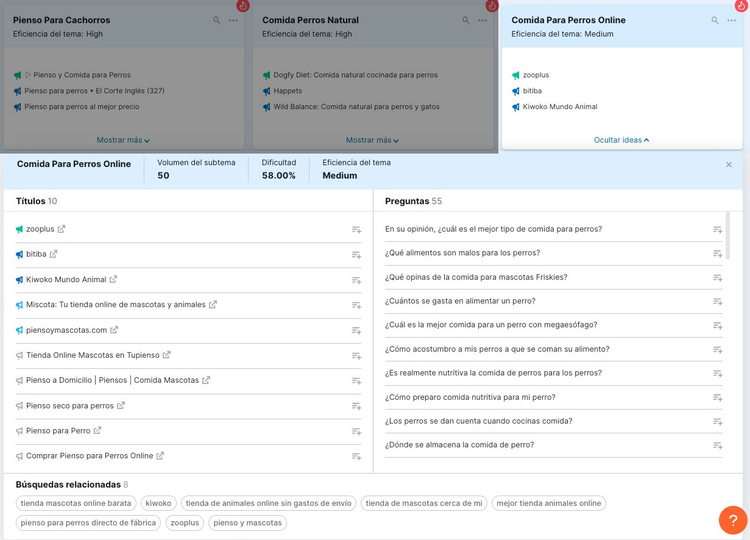Screen dimensions: 750x540
Task: Add Miscota title to favorites list
Action: [356, 305]
